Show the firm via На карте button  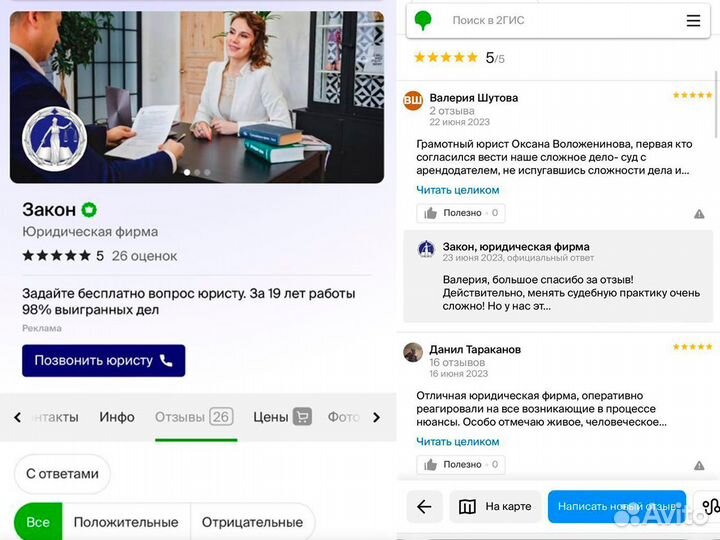[x=495, y=506]
